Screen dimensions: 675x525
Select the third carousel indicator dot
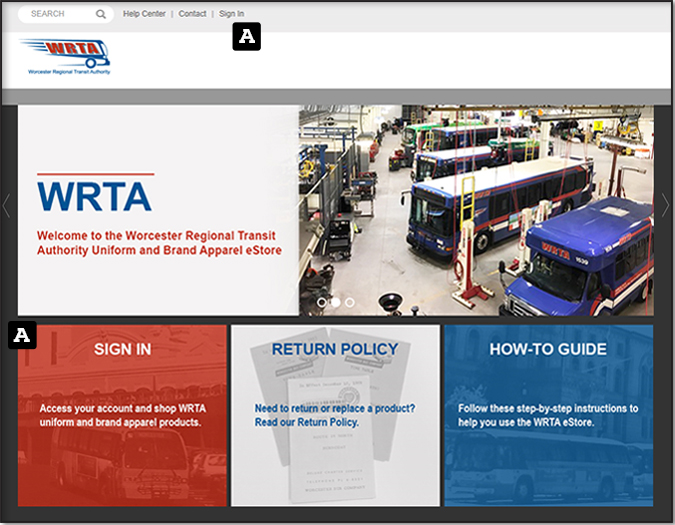coord(350,301)
